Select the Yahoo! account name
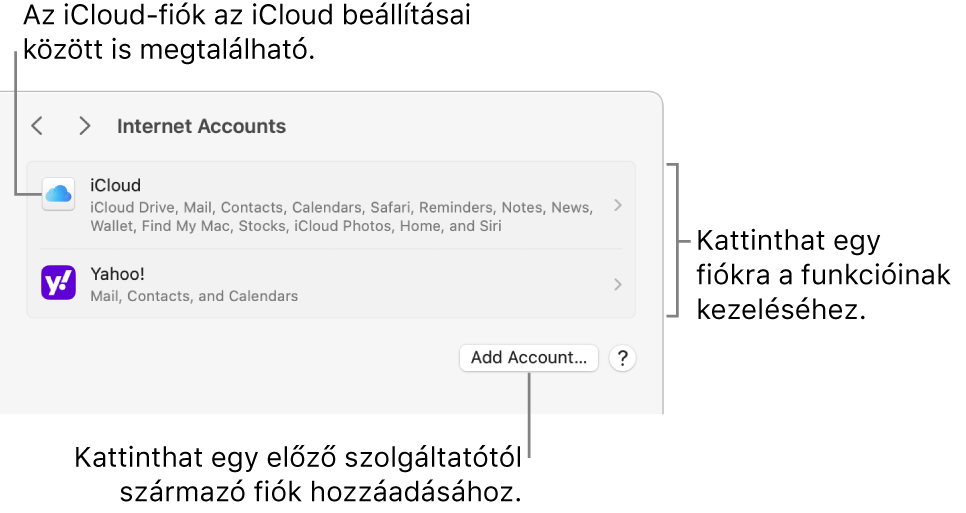The width and height of the screenshot is (966, 513). [x=118, y=274]
